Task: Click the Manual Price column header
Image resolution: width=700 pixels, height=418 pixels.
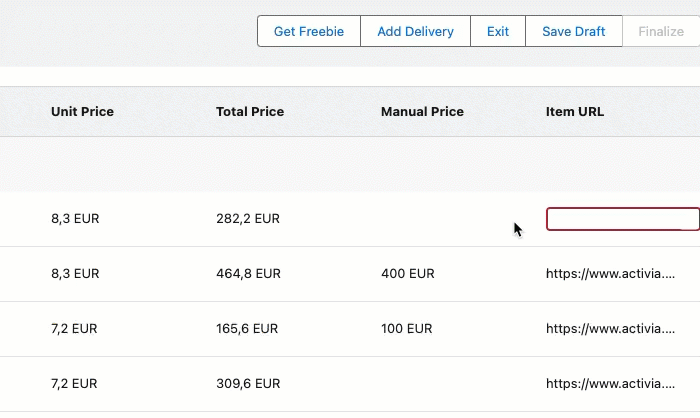Action: (x=422, y=112)
